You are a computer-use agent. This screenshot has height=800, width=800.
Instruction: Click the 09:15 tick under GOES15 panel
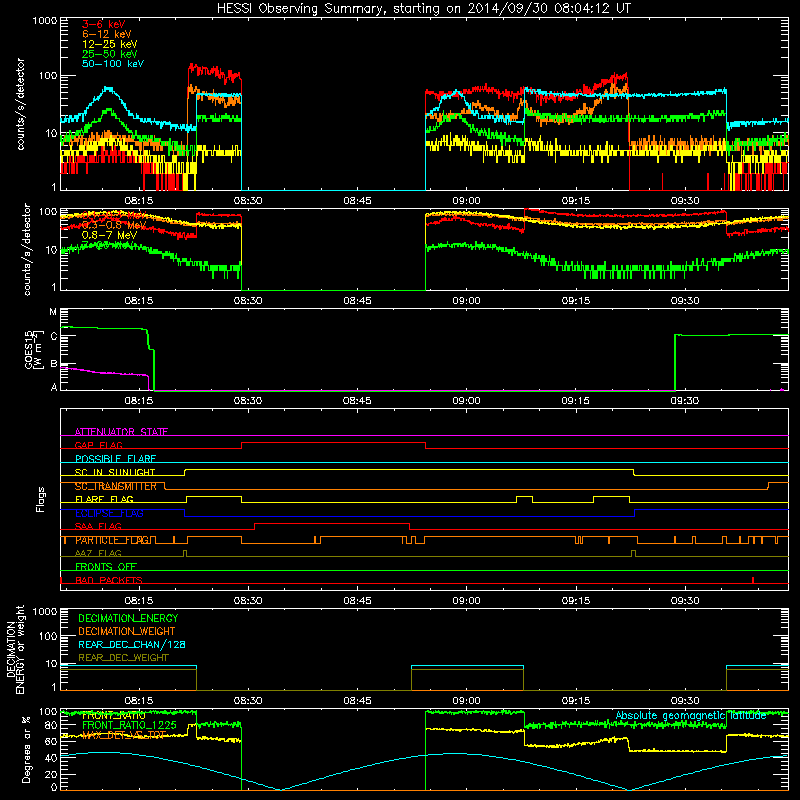[x=576, y=401]
